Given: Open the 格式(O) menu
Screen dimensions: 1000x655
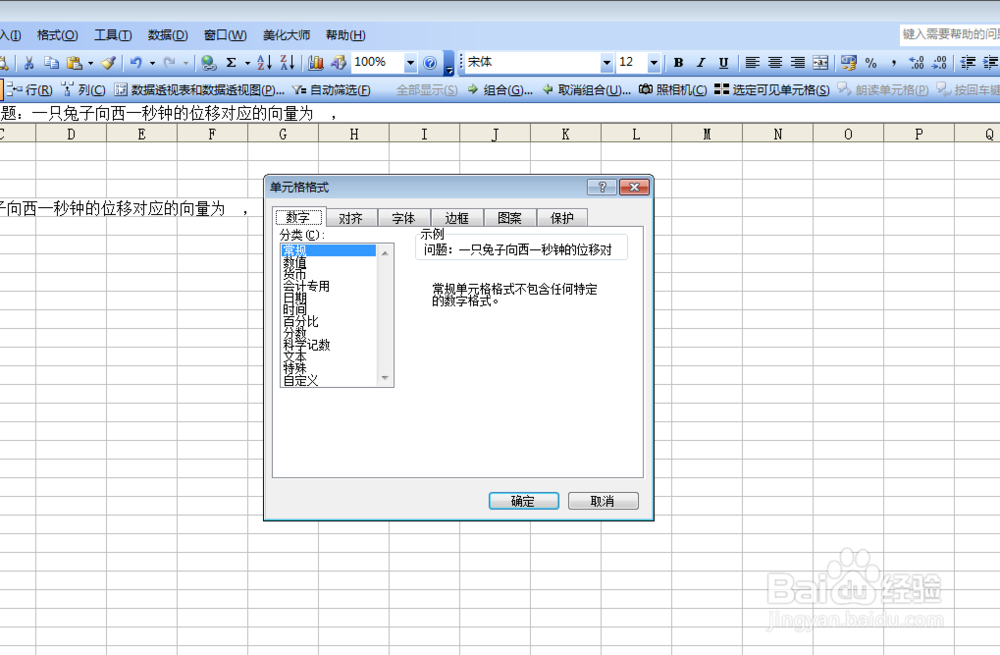Looking at the screenshot, I should (57, 35).
